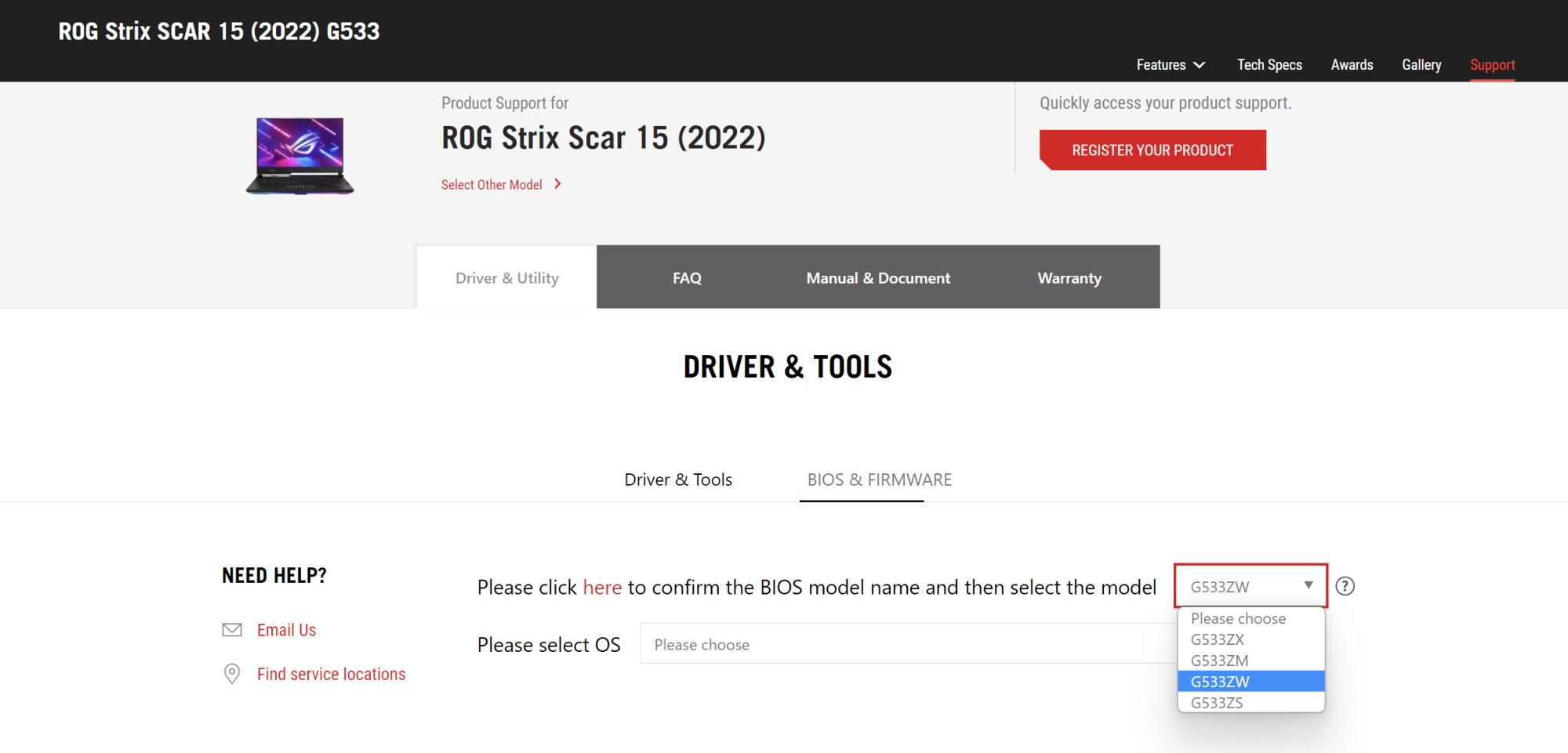Pick 'Please choose' option in model list
1568x753 pixels.
[1251, 618]
